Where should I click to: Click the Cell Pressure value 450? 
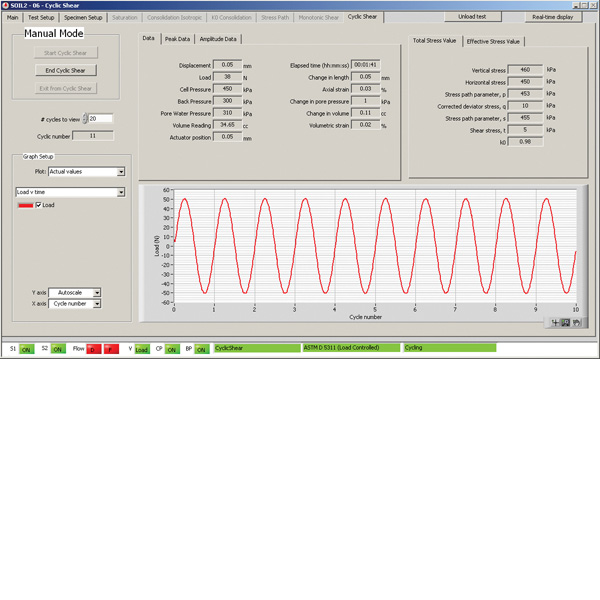coord(227,89)
